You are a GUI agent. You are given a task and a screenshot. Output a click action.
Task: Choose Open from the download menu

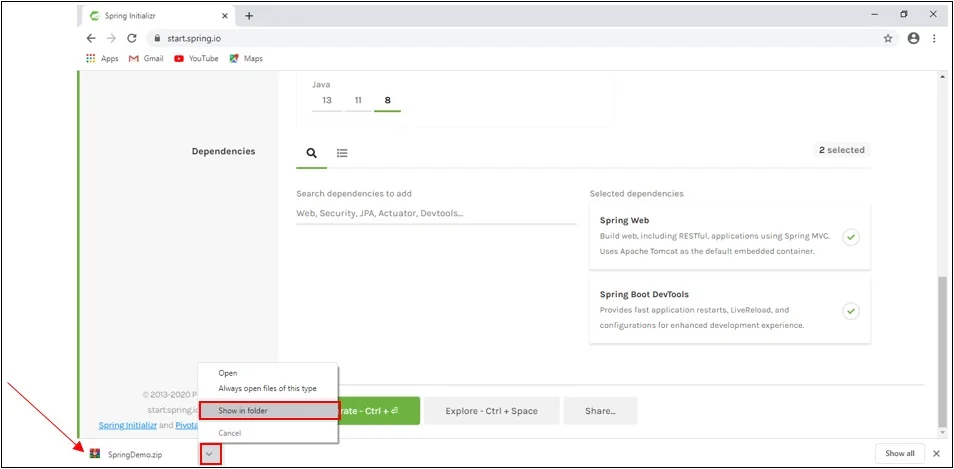click(268, 373)
